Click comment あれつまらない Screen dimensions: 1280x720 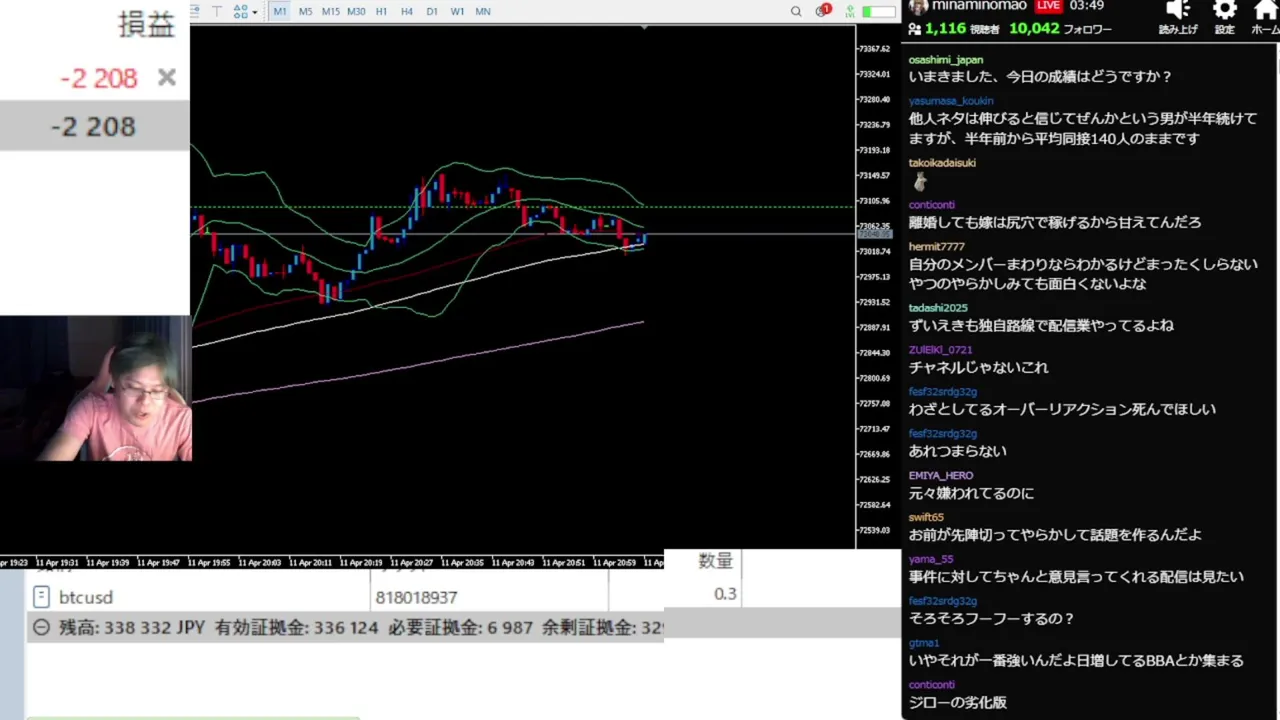click(957, 451)
